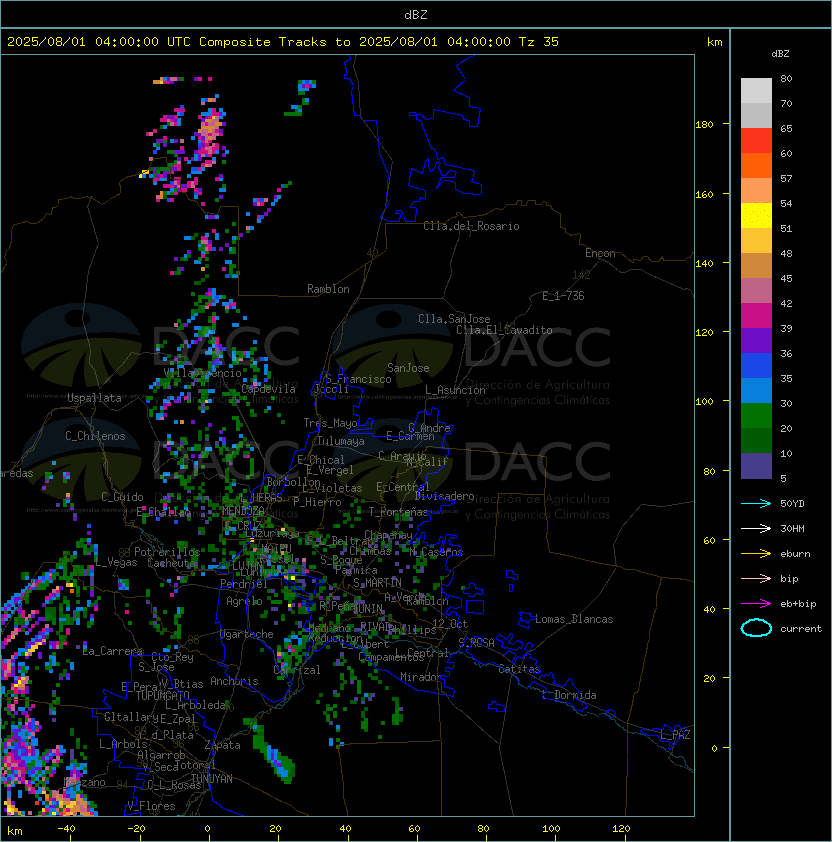Click the 'Tres_Mayo' map label

330,423
